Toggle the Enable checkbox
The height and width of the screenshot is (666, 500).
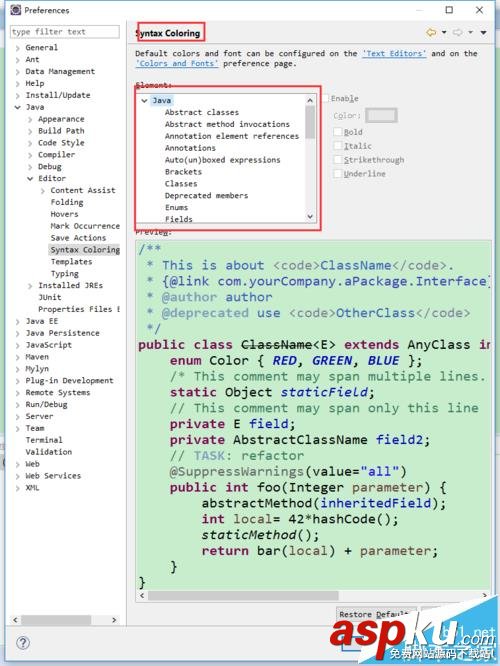click(326, 98)
